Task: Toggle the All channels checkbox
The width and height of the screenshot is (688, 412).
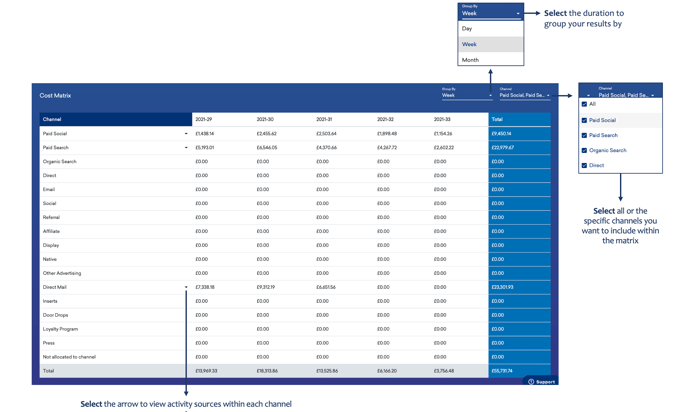Action: (x=585, y=104)
